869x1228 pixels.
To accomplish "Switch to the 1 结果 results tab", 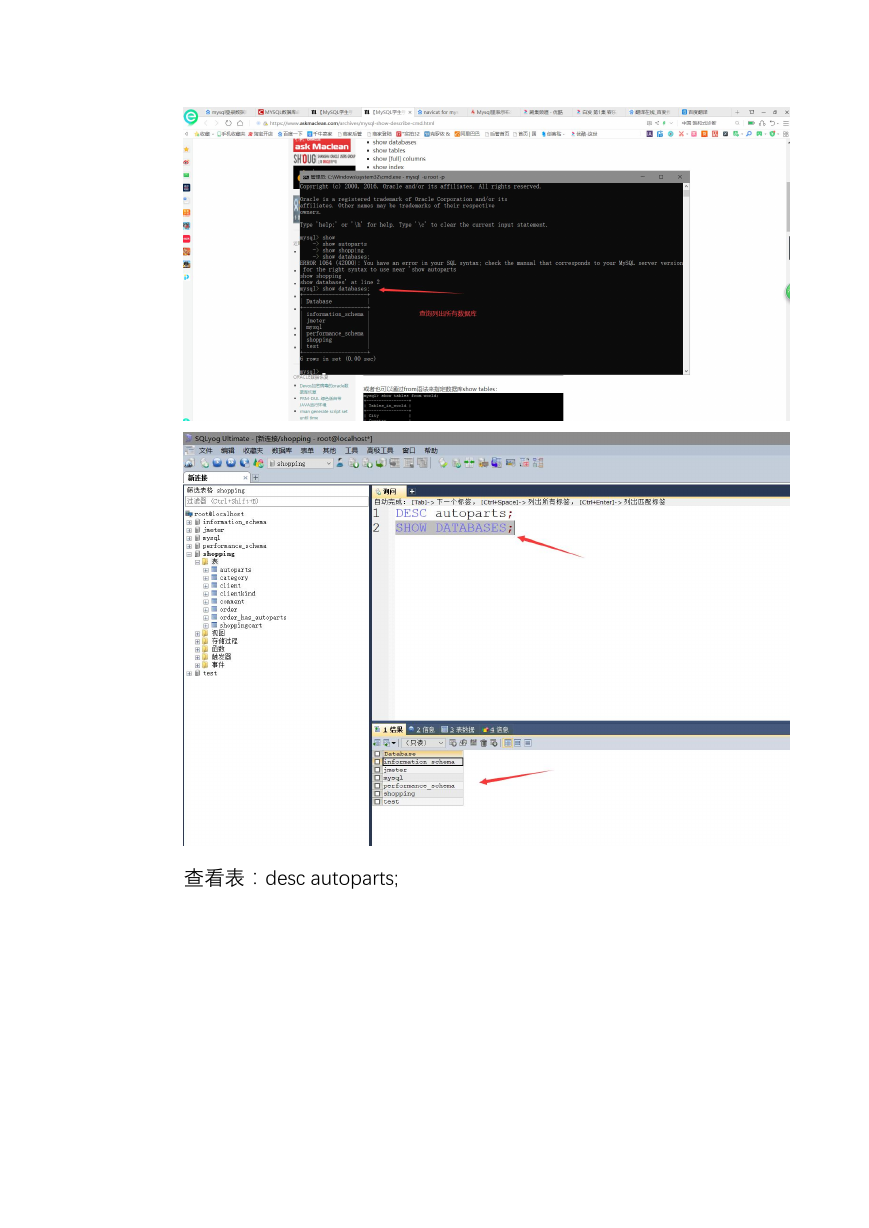I will tap(389, 730).
